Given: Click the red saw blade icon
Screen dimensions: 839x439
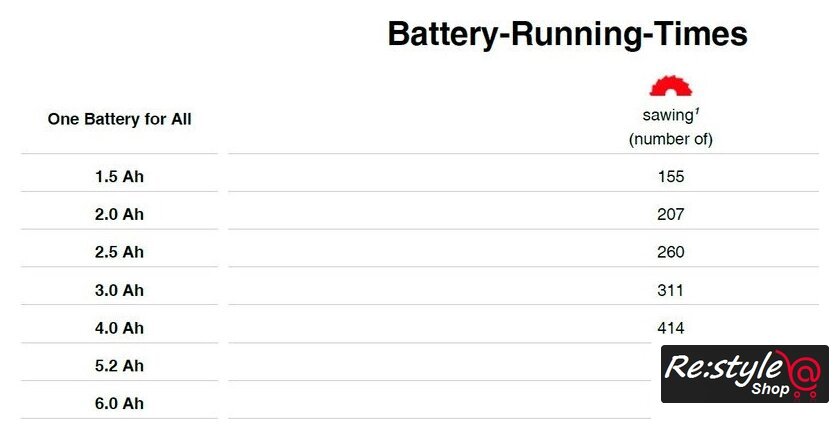Looking at the screenshot, I should (x=670, y=86).
